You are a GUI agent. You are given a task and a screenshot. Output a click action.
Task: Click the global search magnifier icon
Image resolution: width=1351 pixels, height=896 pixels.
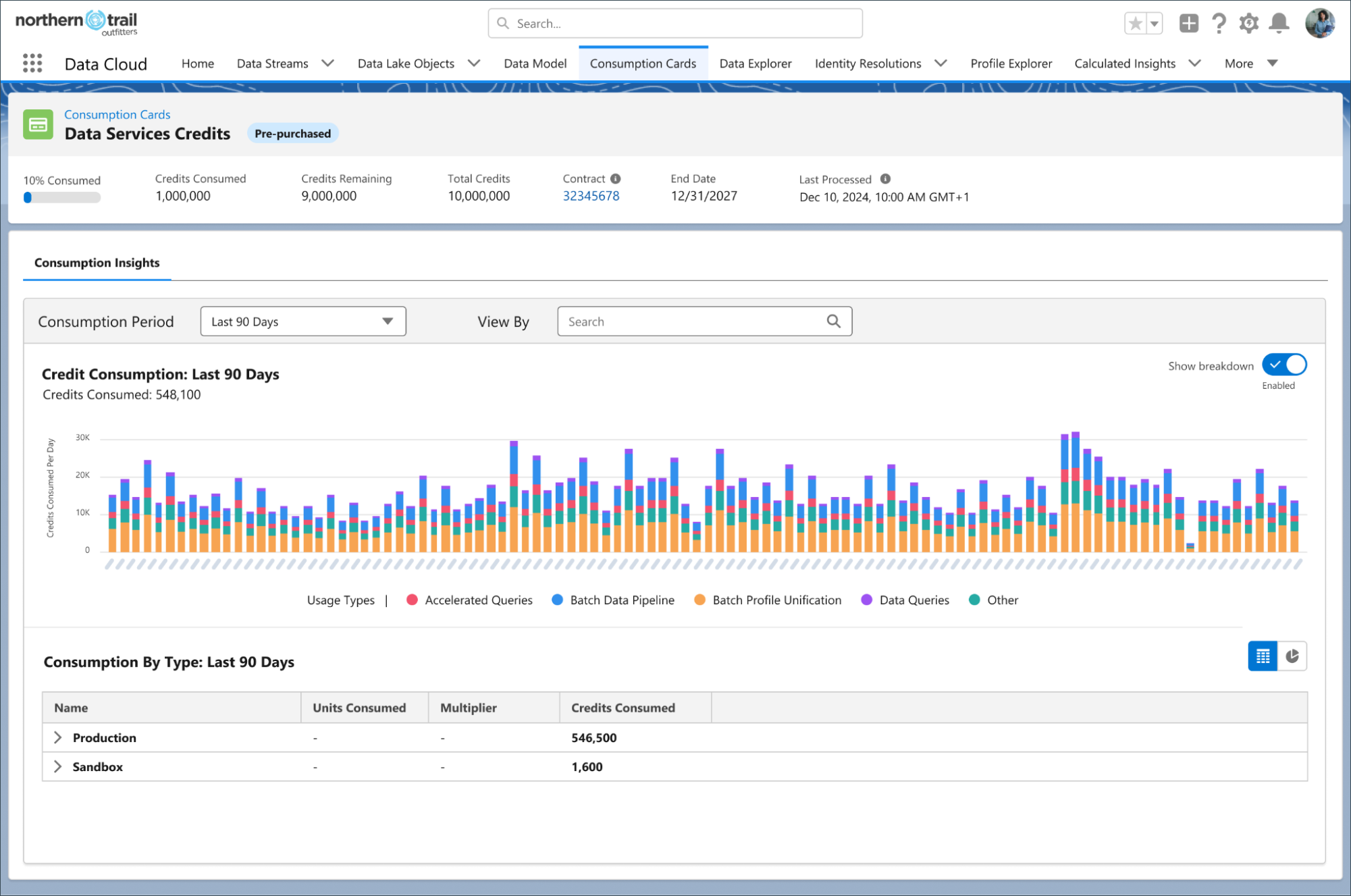(x=503, y=24)
